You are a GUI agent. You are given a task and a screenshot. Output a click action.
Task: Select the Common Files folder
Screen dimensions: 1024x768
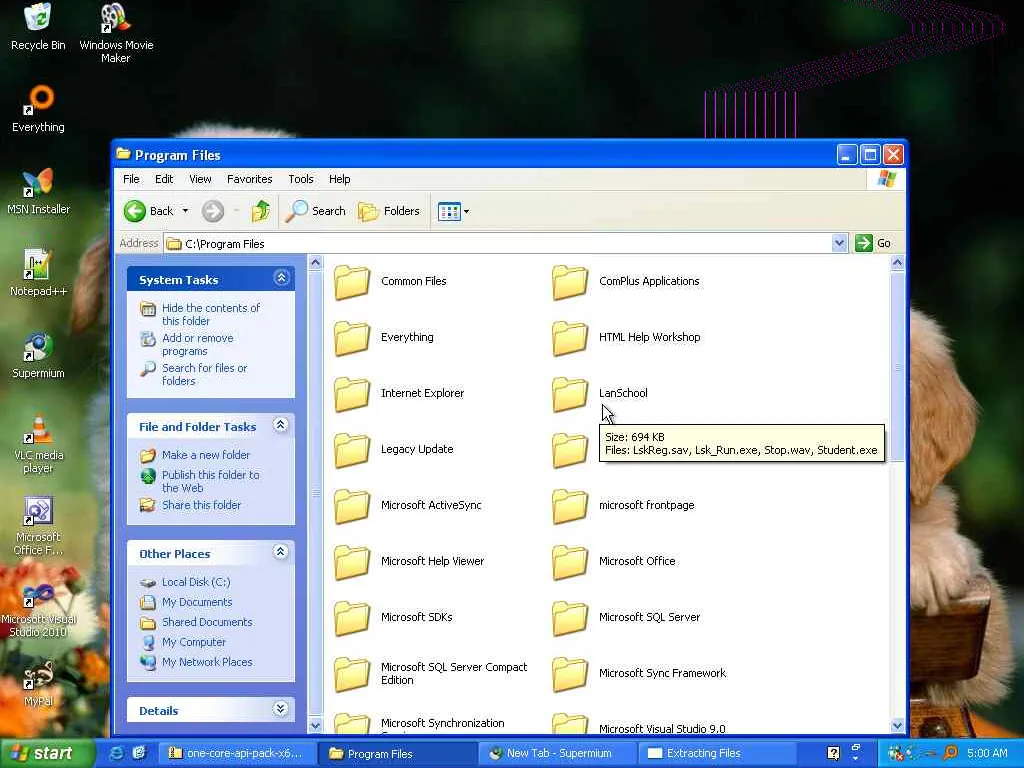tap(391, 281)
